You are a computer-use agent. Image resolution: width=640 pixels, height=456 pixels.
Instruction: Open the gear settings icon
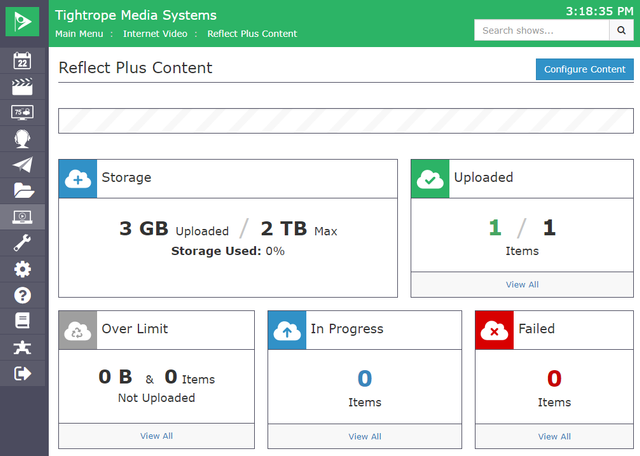click(22, 269)
